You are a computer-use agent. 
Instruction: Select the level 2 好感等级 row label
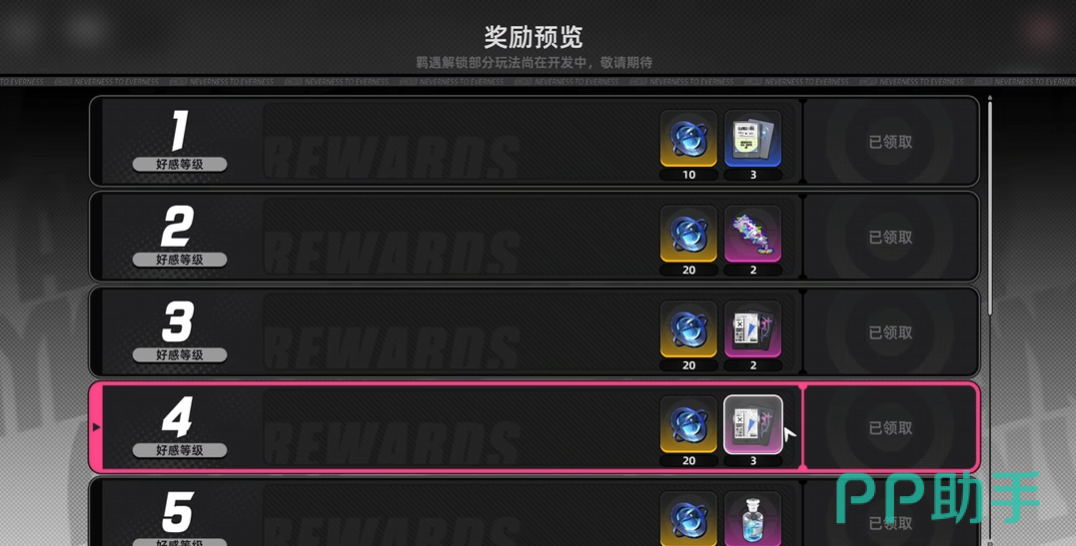pos(180,260)
